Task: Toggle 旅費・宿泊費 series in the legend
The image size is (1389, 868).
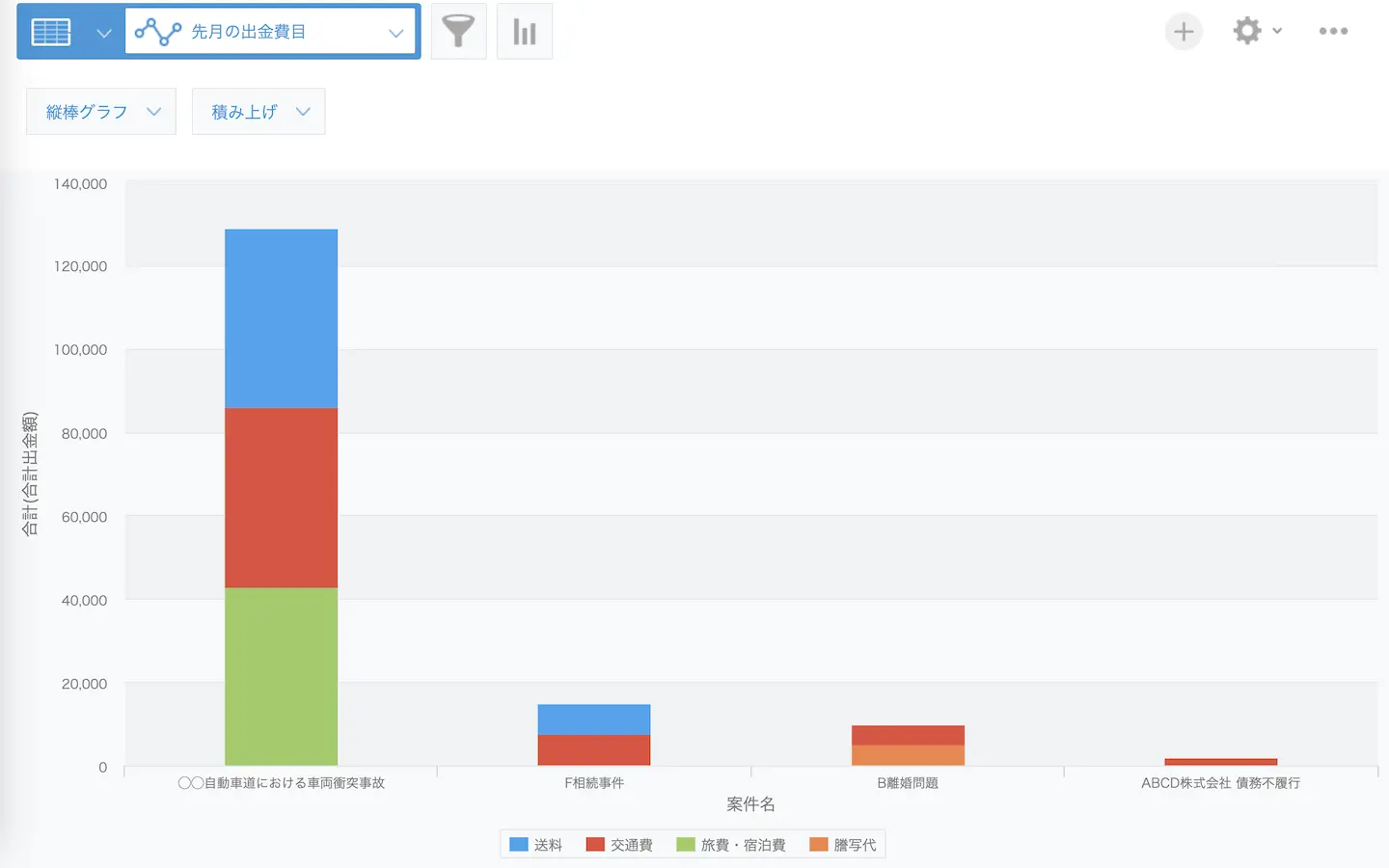Action: pos(731,845)
